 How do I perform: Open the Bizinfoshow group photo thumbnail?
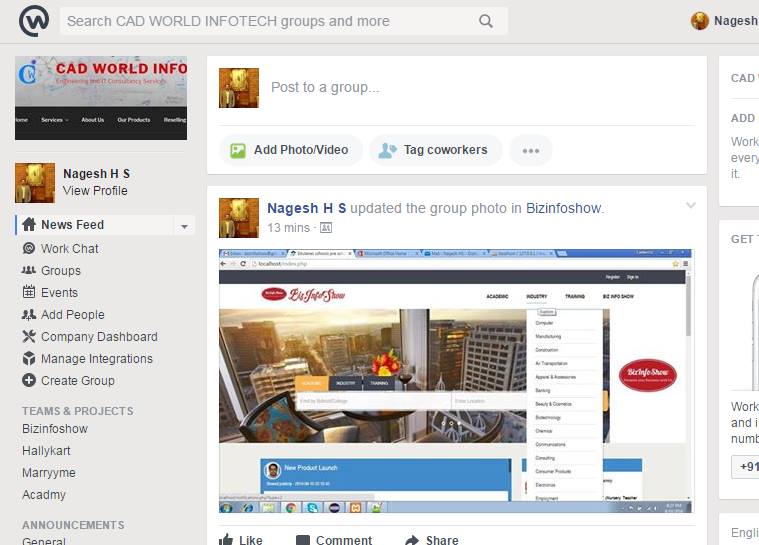(x=456, y=380)
